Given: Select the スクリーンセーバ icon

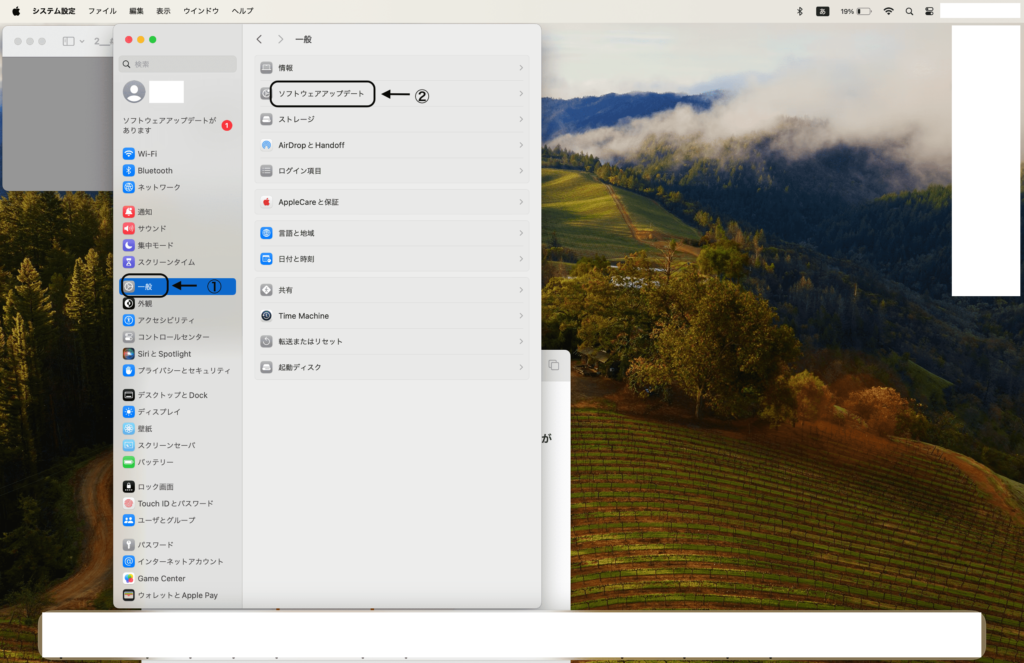Looking at the screenshot, I should pyautogui.click(x=129, y=445).
